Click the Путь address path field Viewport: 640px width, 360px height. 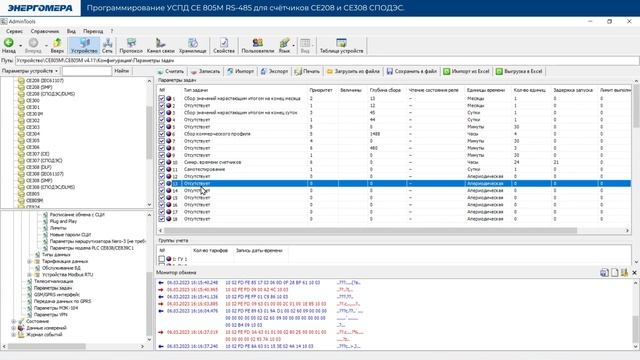327,60
